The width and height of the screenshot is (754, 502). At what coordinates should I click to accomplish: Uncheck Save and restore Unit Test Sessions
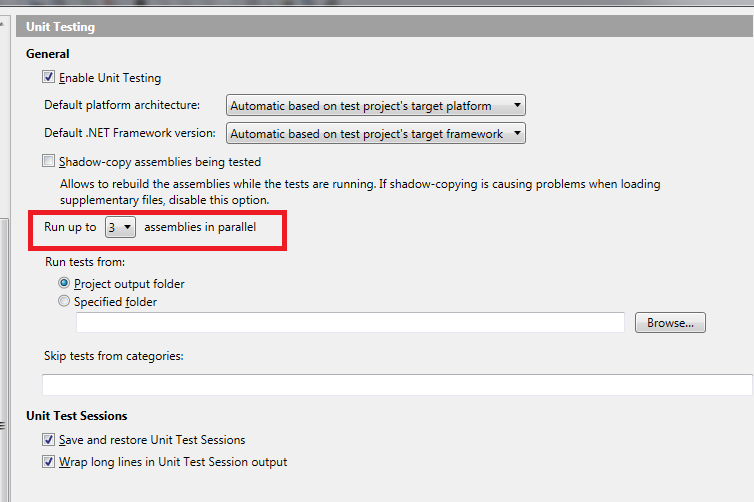(x=48, y=439)
